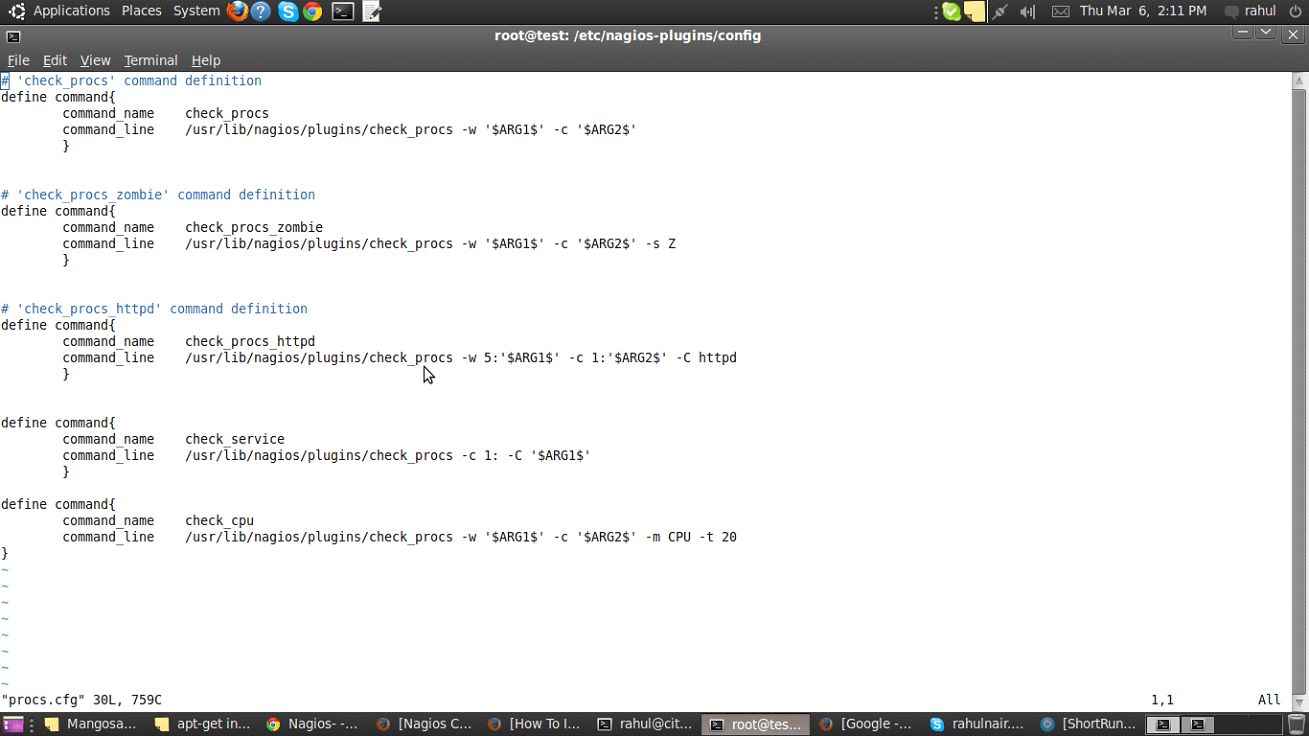This screenshot has height=736, width=1309.
Task: Click the root@tes... taskbar button
Action: (x=755, y=724)
